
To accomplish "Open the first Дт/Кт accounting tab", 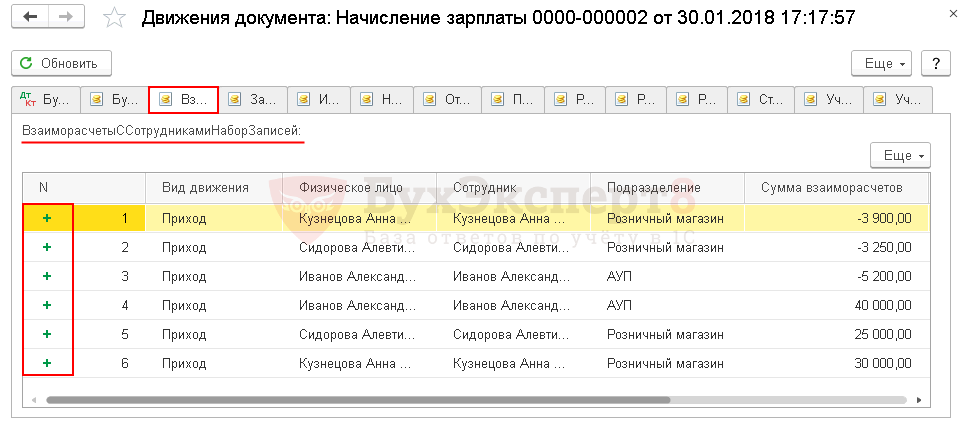I will [46, 99].
